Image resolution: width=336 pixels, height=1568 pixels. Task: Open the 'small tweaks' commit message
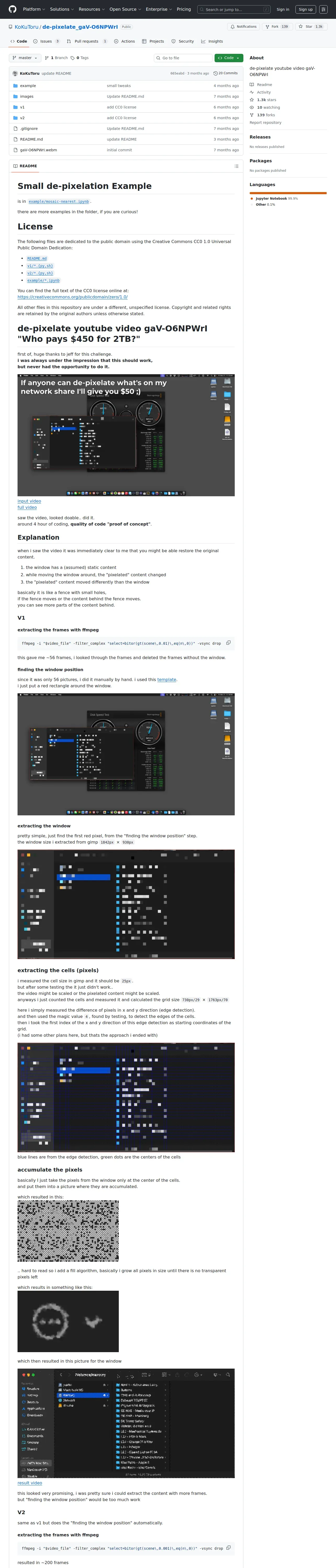119,86
